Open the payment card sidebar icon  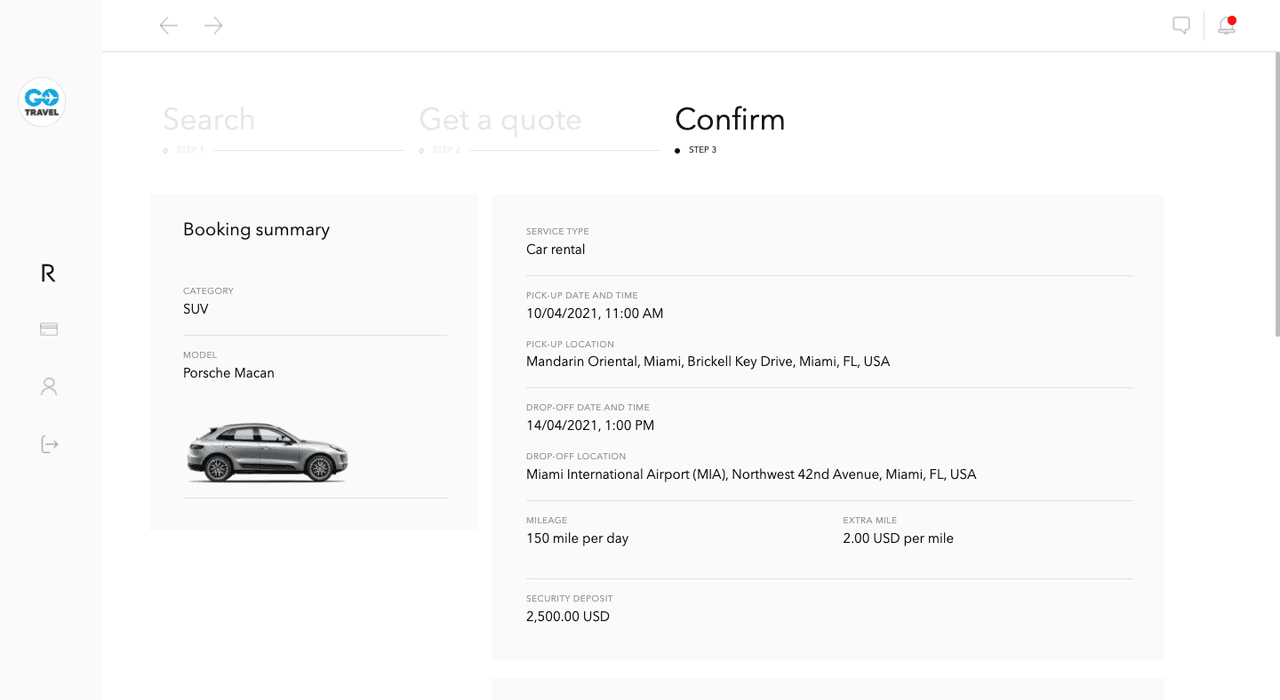tap(48, 329)
